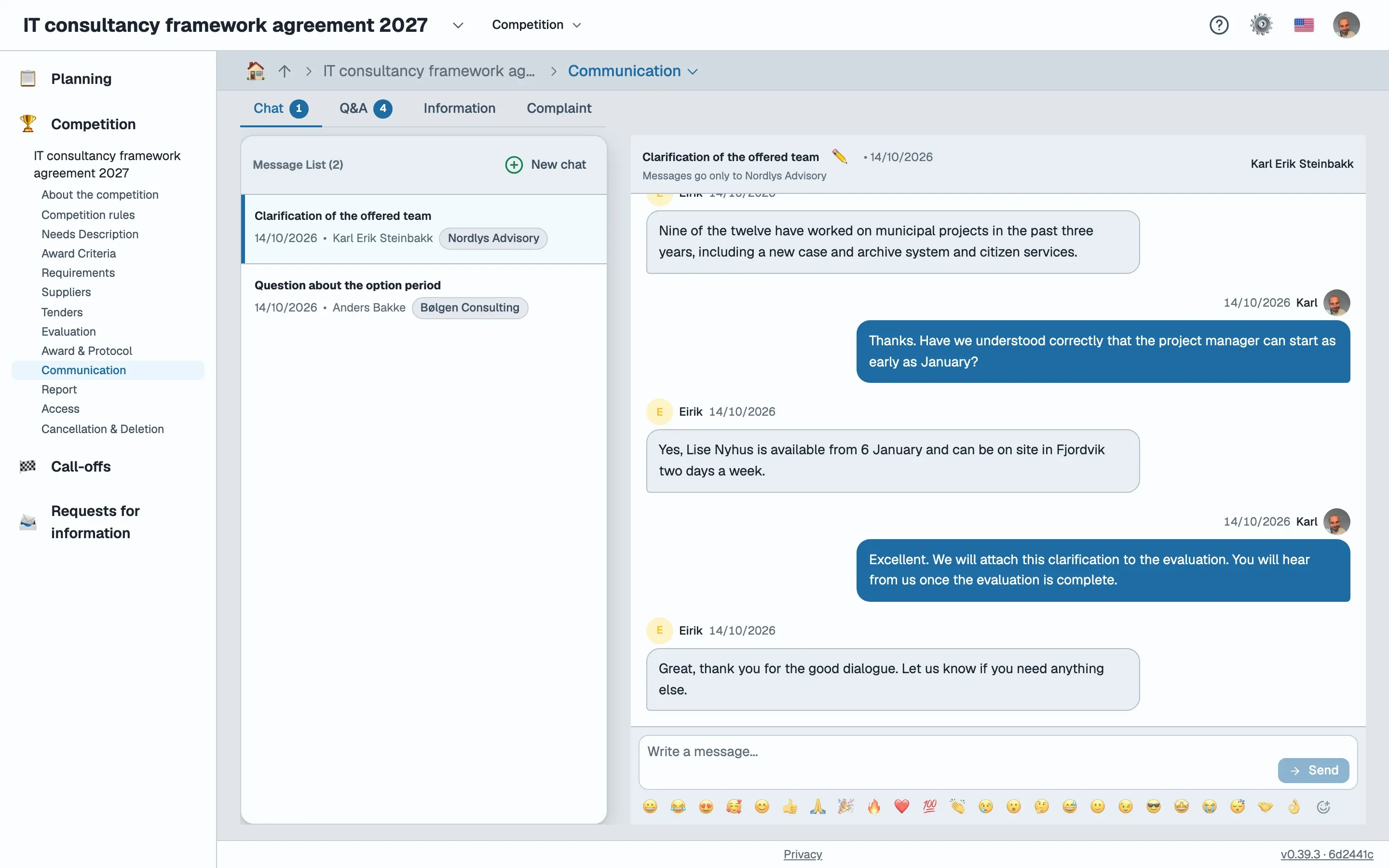Open the user profile avatar in header
This screenshot has width=1389, height=868.
coord(1346,25)
